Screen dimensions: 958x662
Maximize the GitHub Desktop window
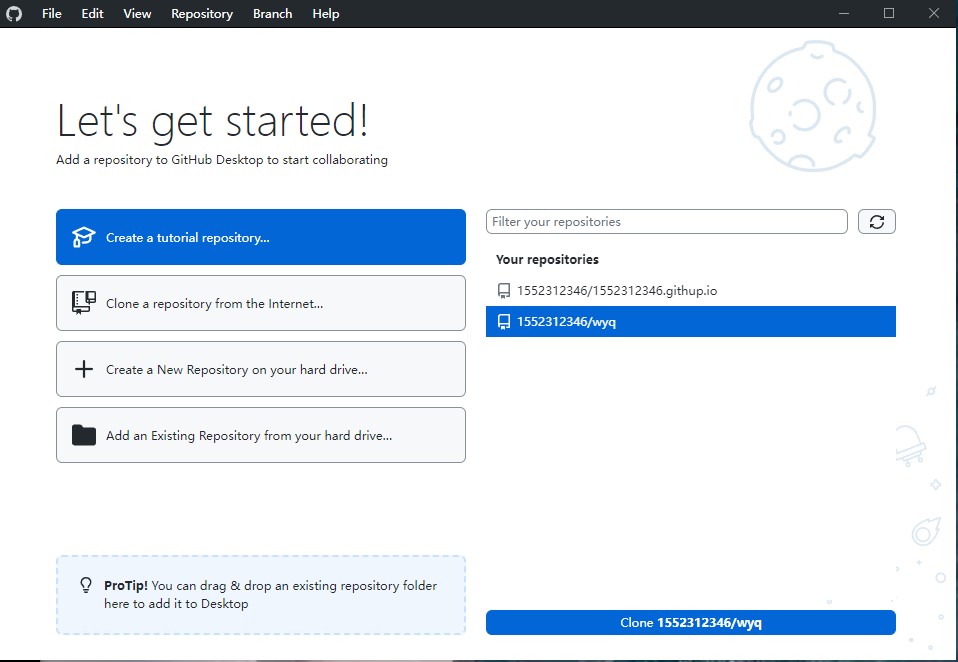[x=889, y=14]
